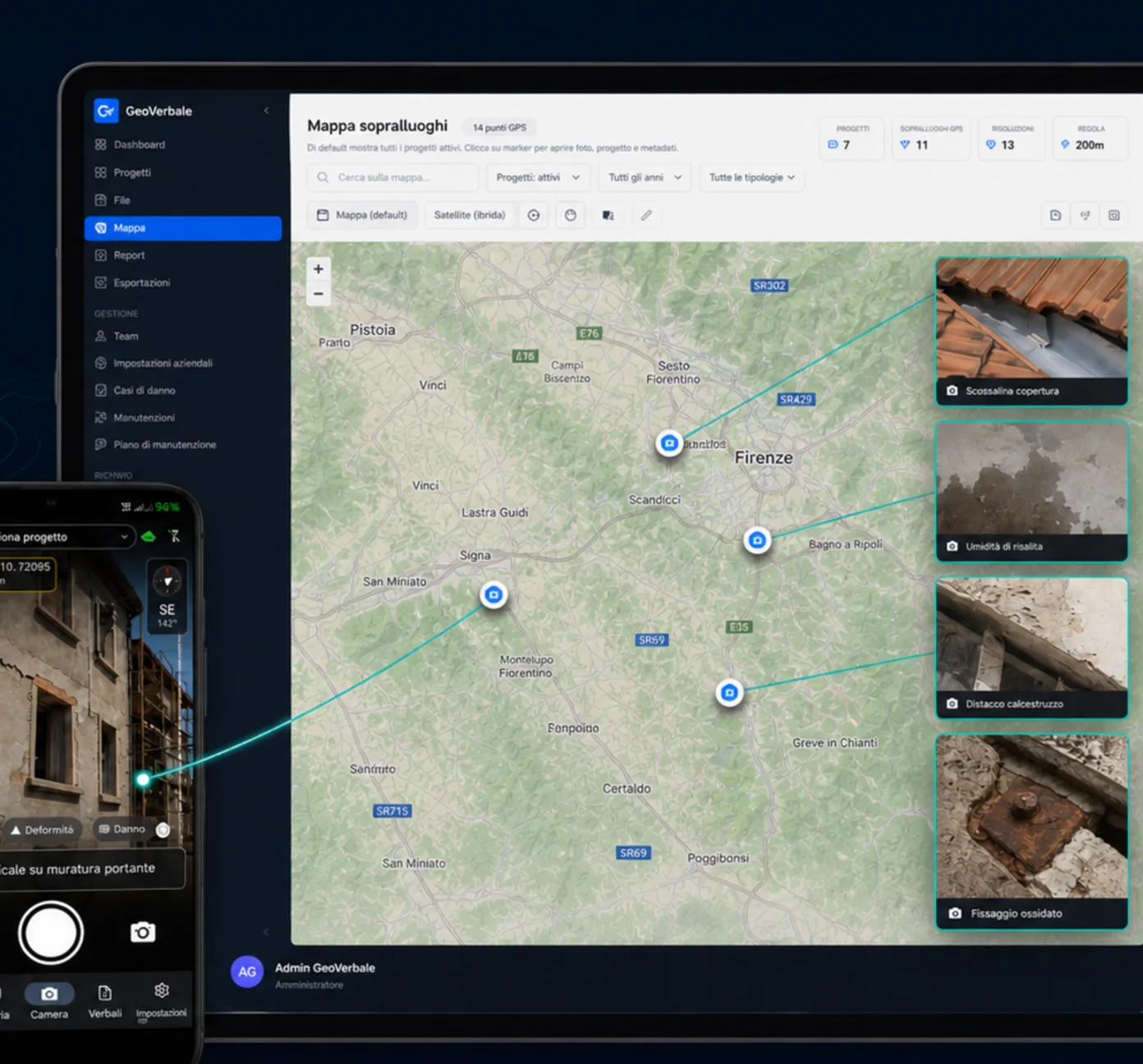Click the Admin GeoVerbale user name
Viewport: 1143px width, 1064px height.
pos(325,968)
